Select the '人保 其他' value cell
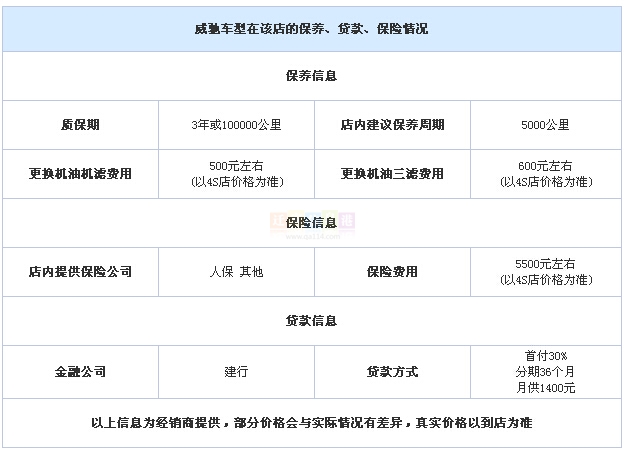 236,272
